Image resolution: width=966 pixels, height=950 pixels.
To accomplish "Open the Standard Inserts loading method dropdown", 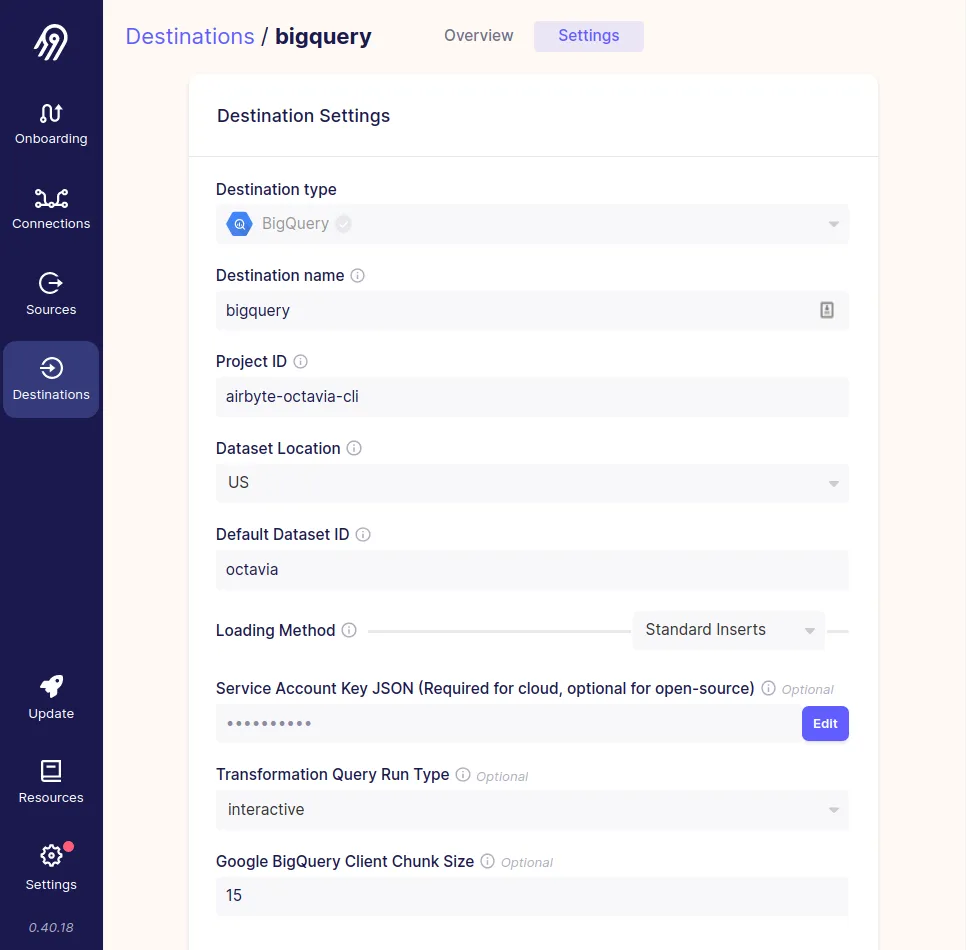I will click(729, 630).
